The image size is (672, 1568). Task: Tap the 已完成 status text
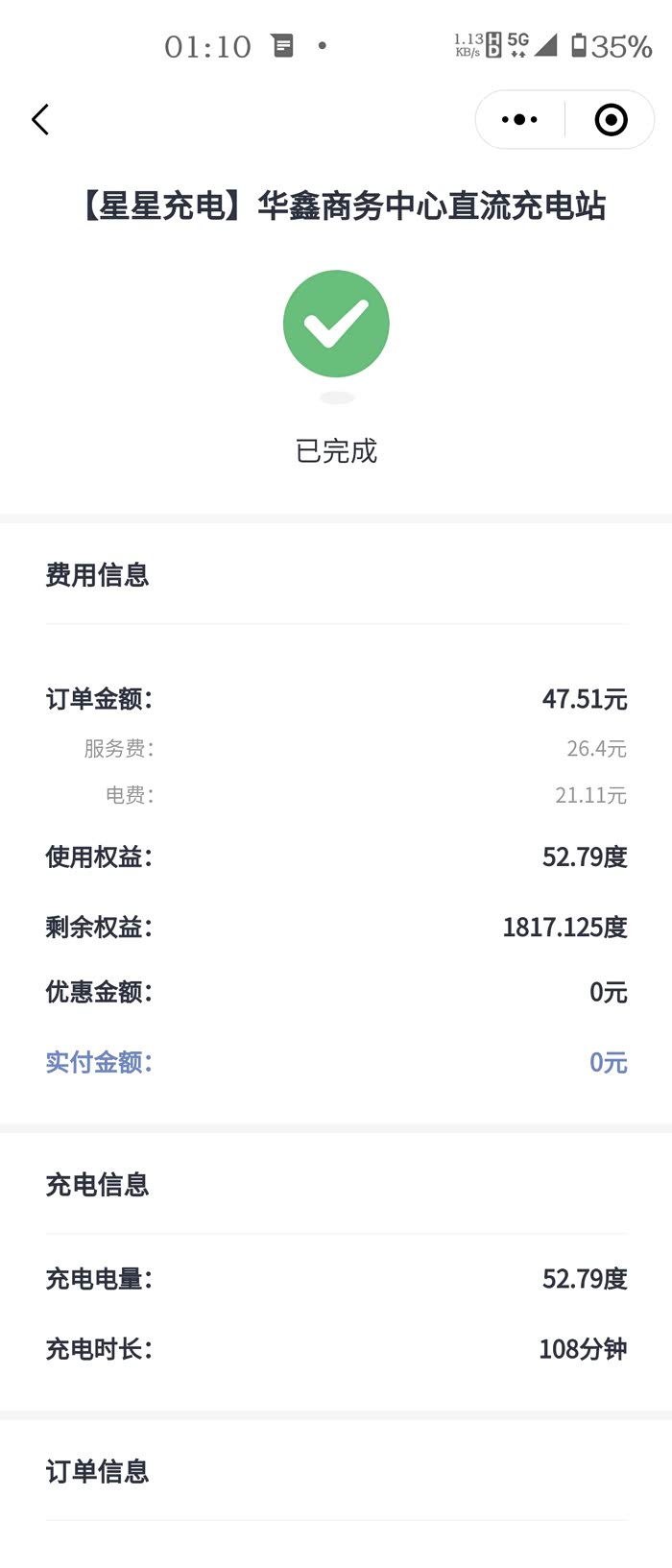coord(336,451)
